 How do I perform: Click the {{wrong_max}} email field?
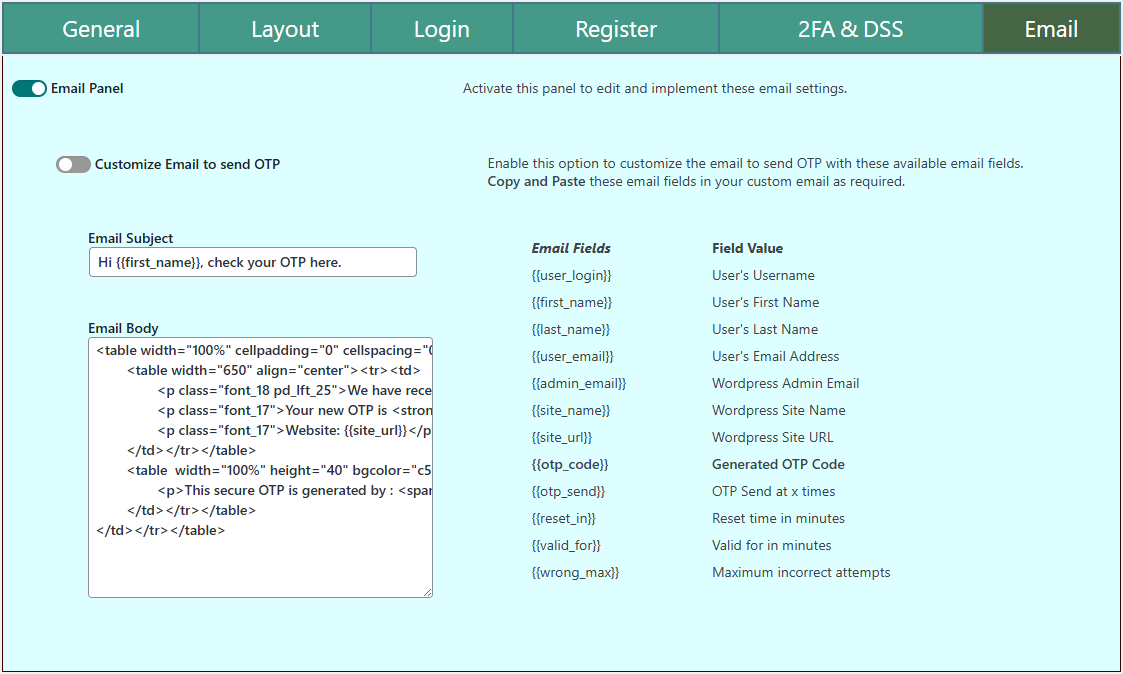coord(575,572)
